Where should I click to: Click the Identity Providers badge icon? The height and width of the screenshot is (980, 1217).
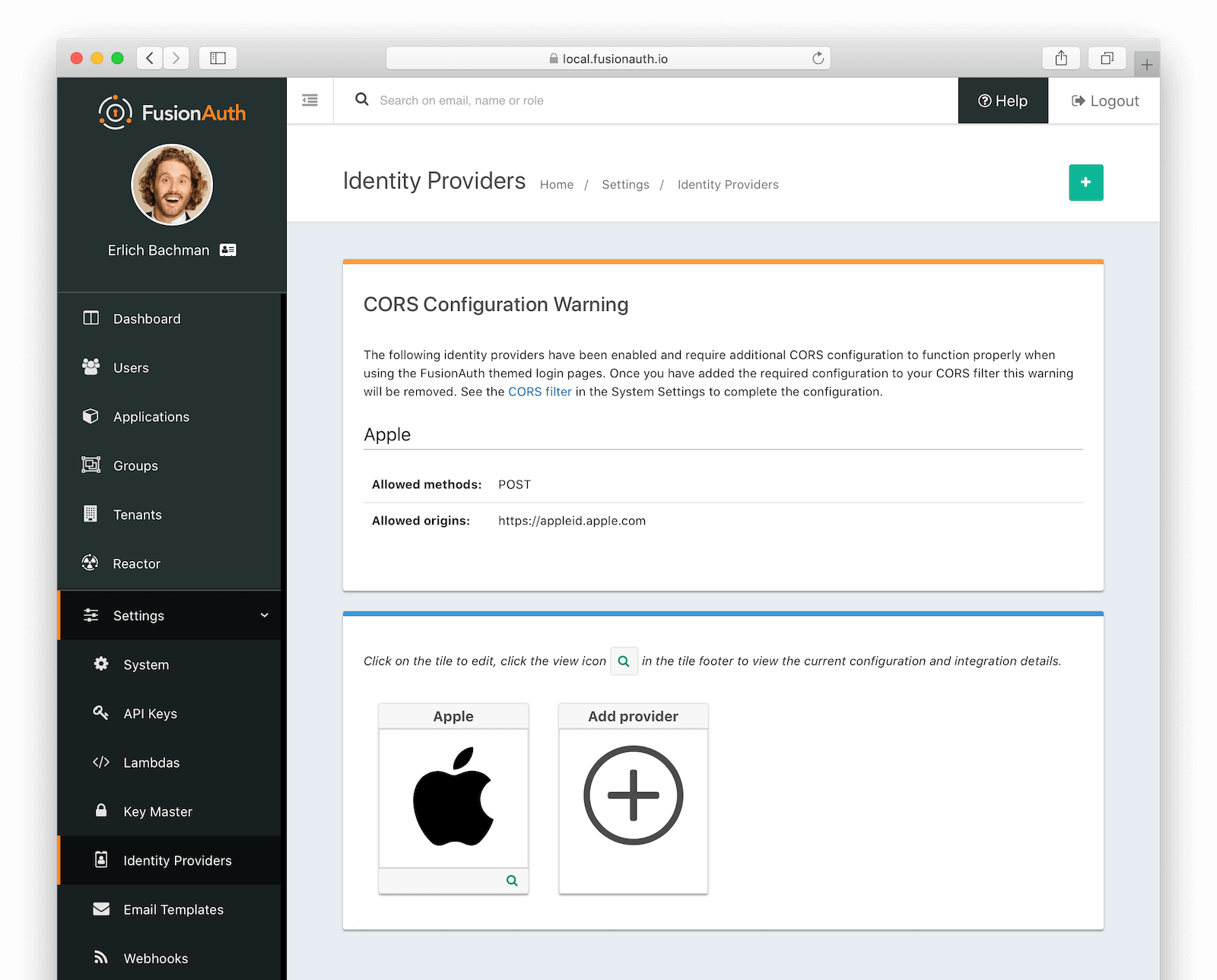[x=101, y=859]
